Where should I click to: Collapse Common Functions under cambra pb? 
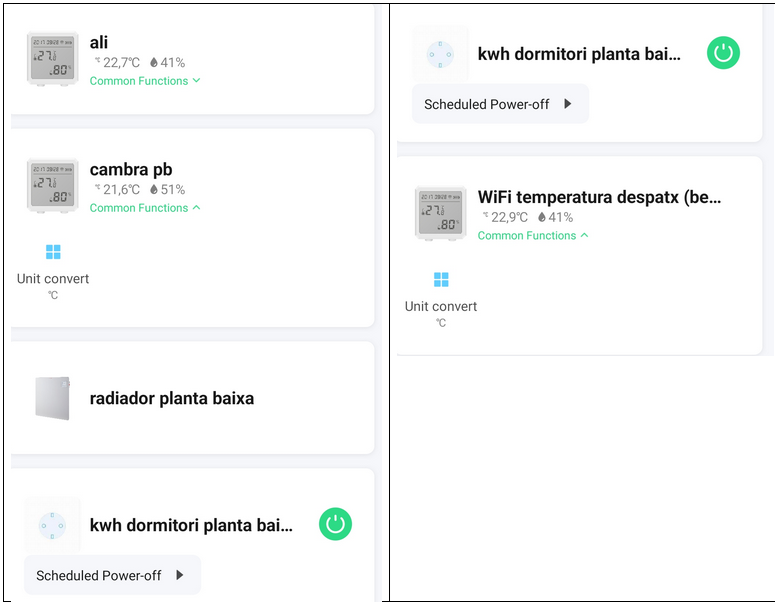click(145, 208)
